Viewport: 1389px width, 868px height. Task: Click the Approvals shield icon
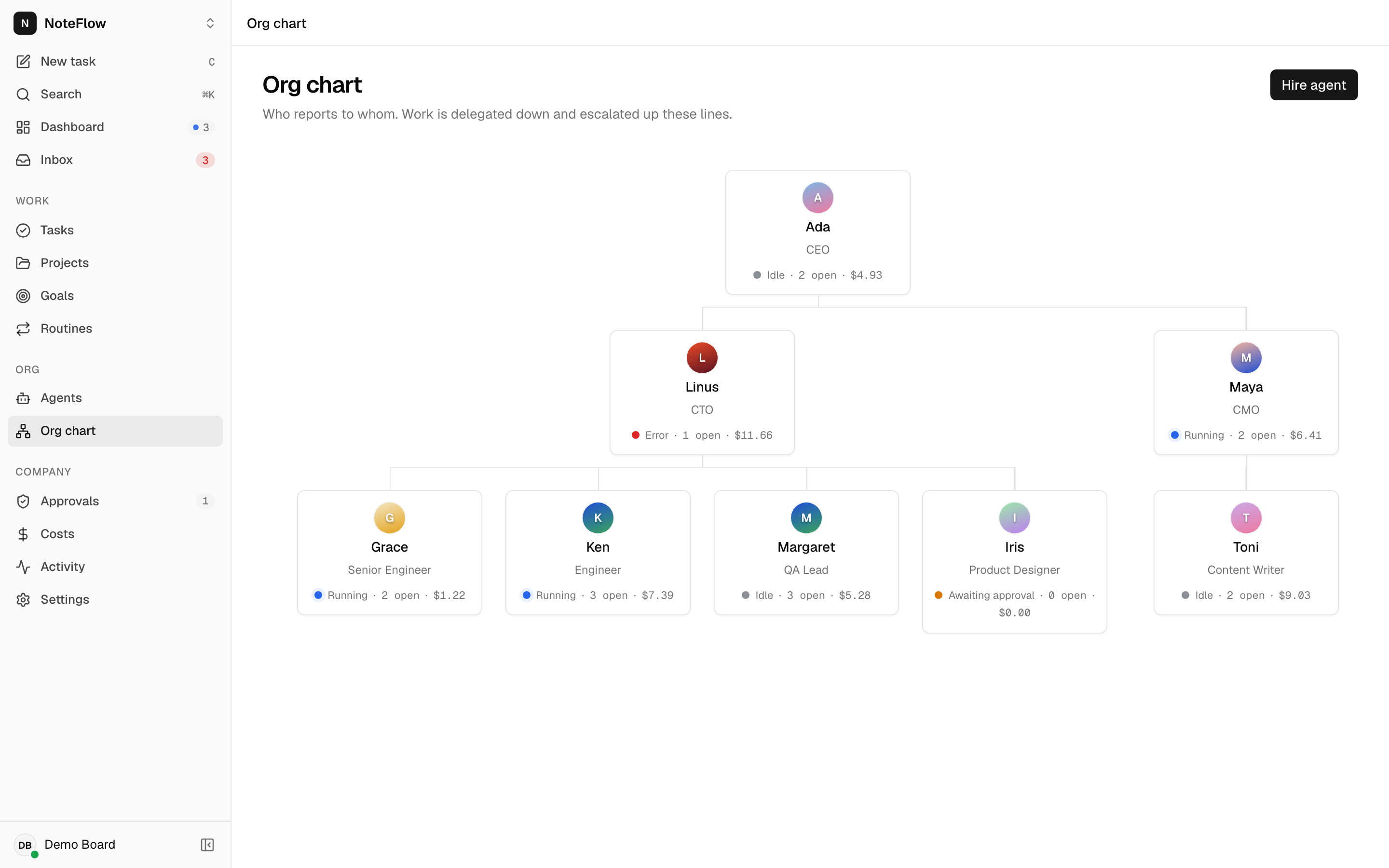(23, 501)
